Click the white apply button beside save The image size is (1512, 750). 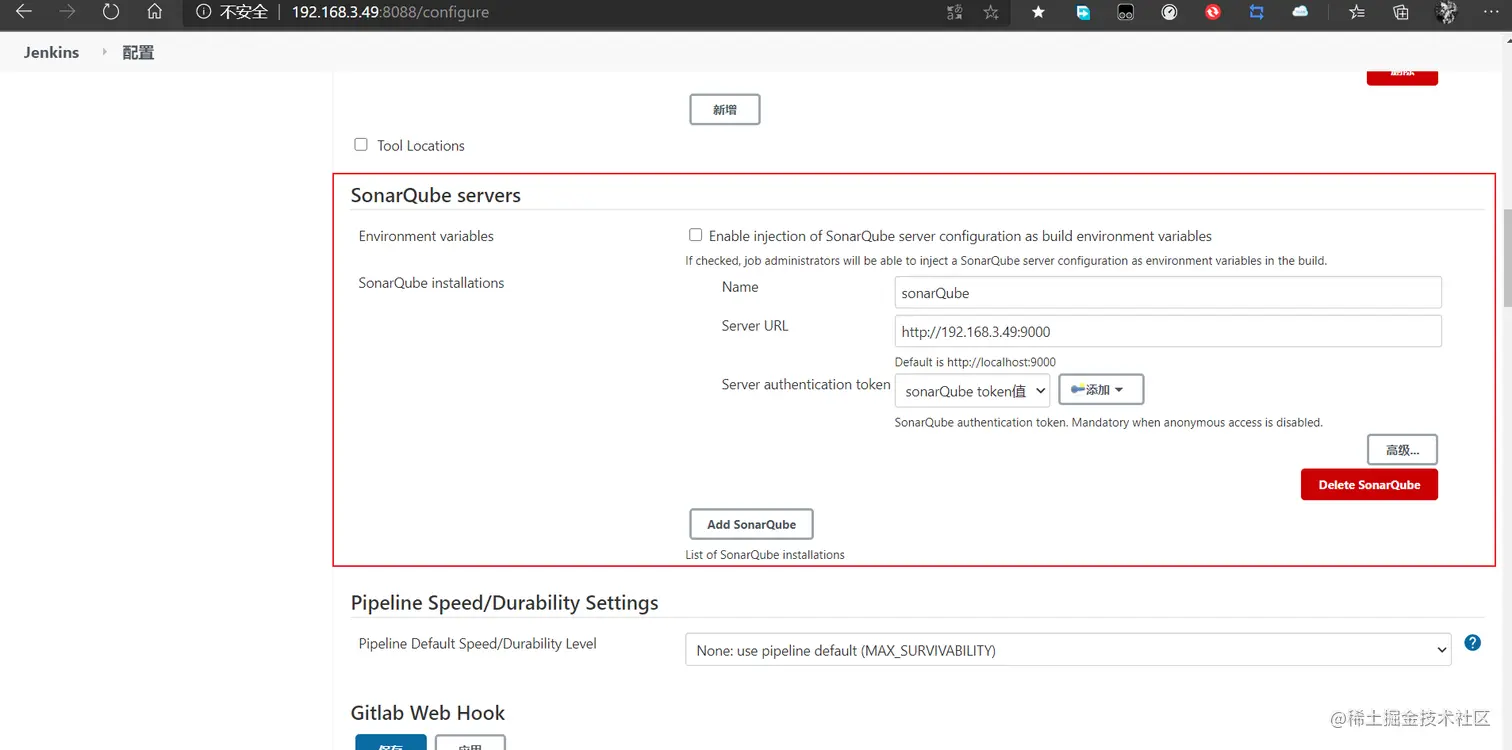click(x=470, y=743)
